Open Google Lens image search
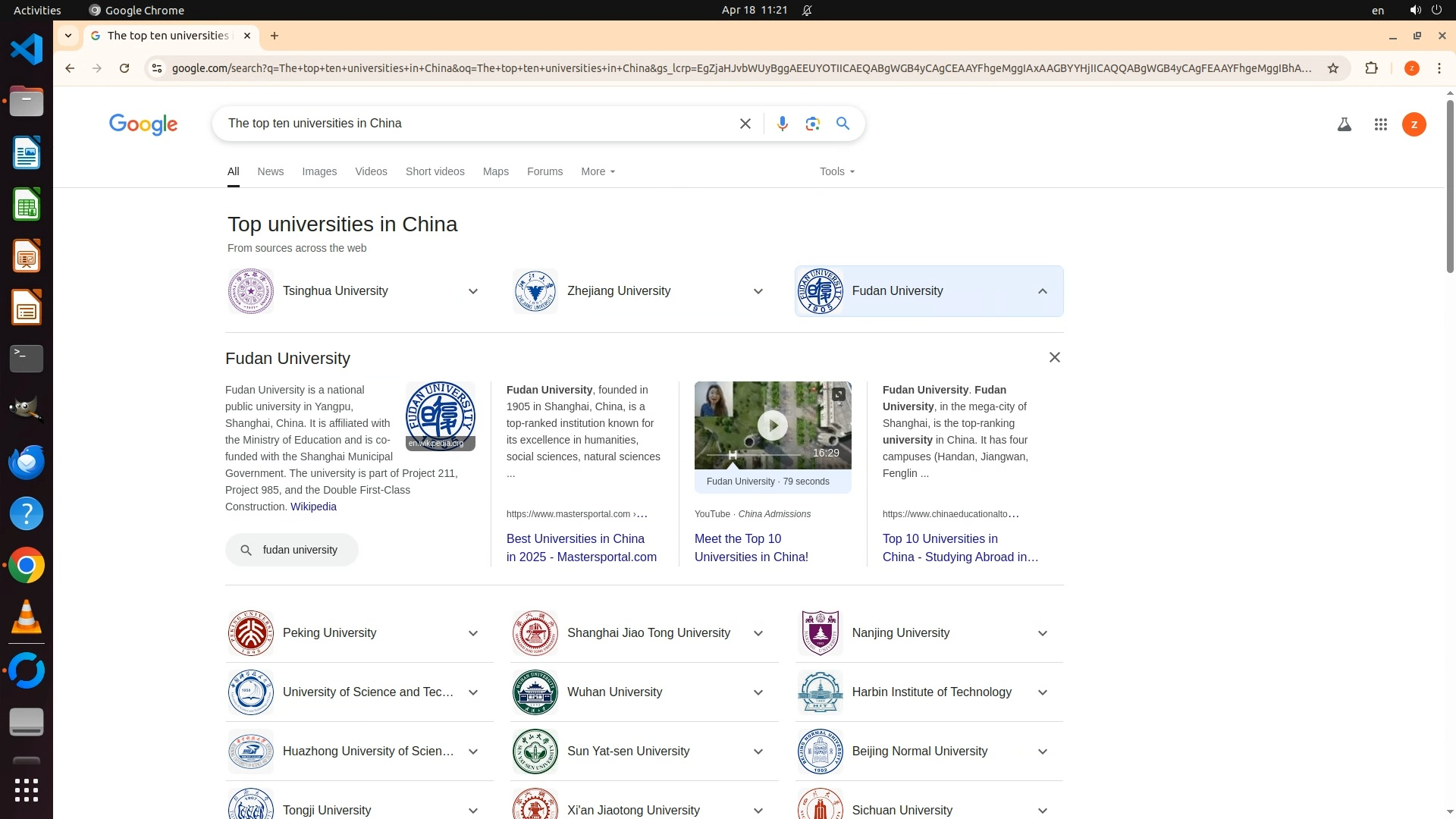 pos(812,124)
